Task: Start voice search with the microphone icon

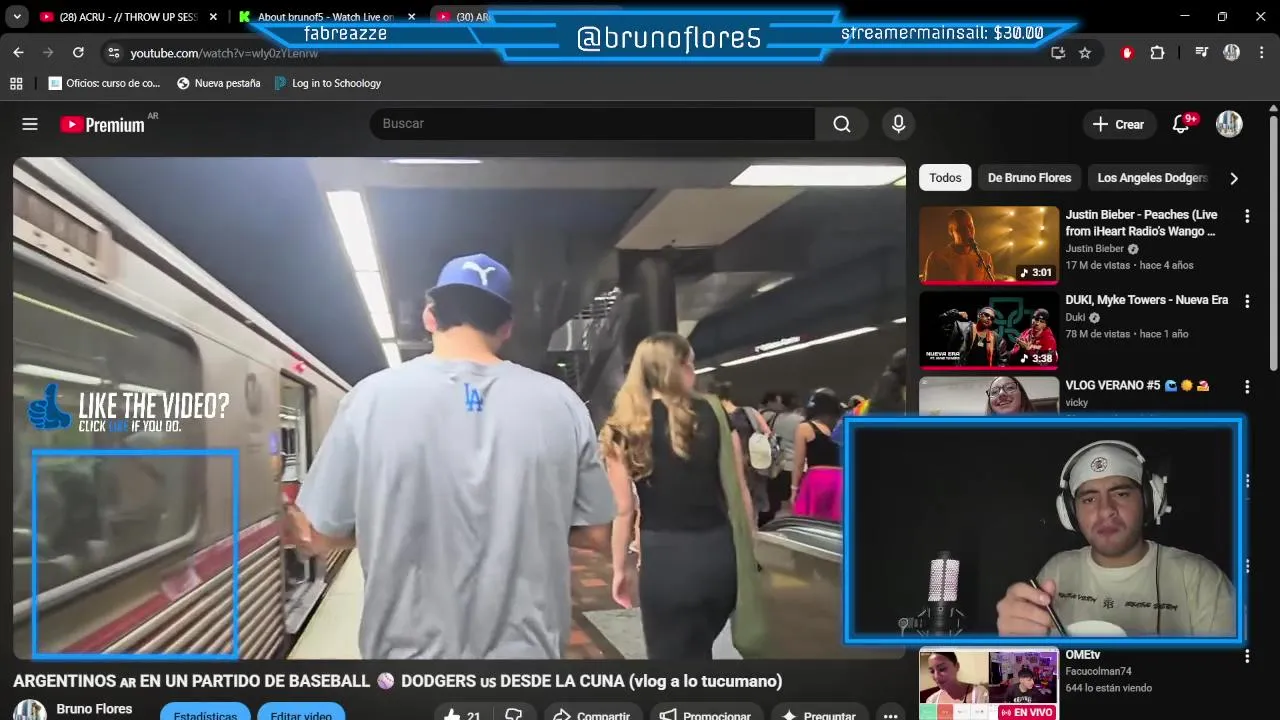Action: (898, 124)
